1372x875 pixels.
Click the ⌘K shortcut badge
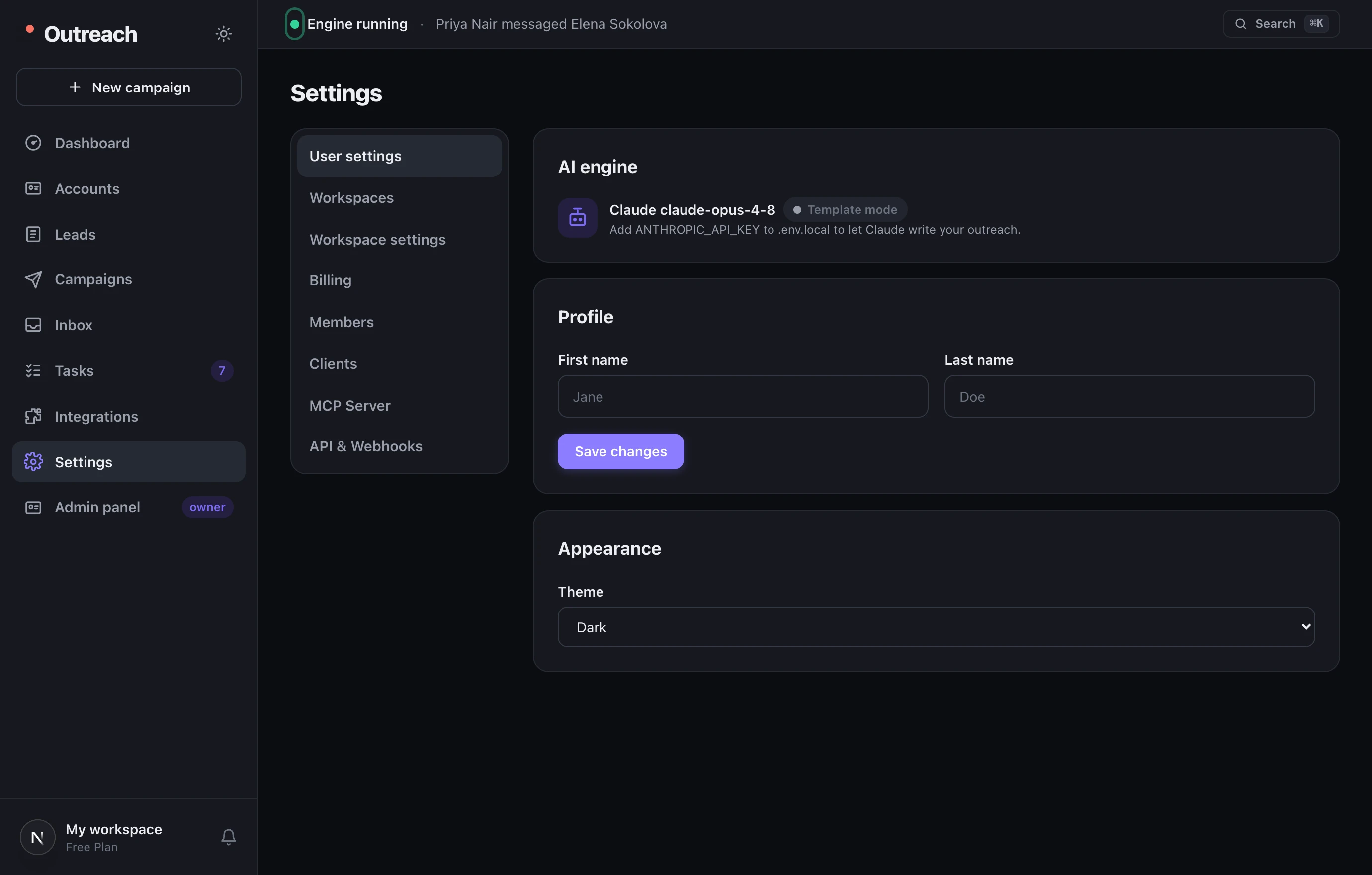(x=1316, y=23)
